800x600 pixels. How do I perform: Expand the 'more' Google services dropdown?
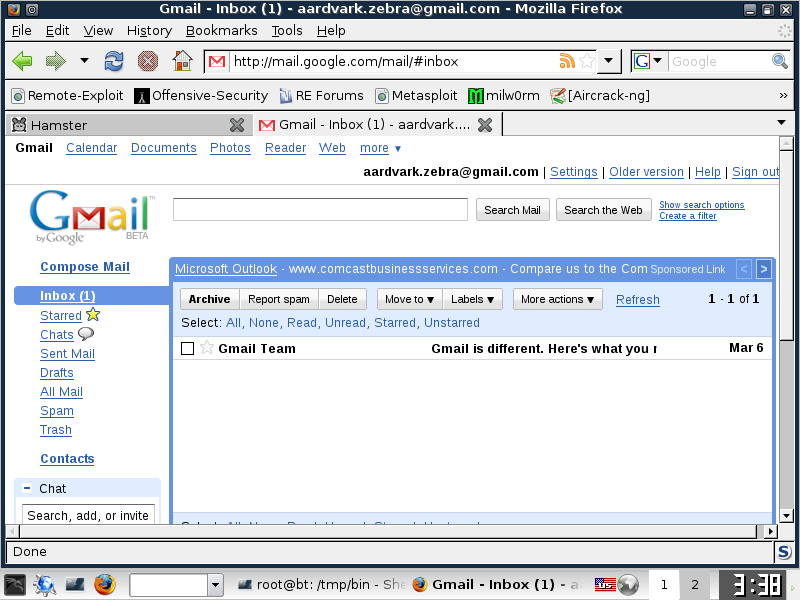380,148
